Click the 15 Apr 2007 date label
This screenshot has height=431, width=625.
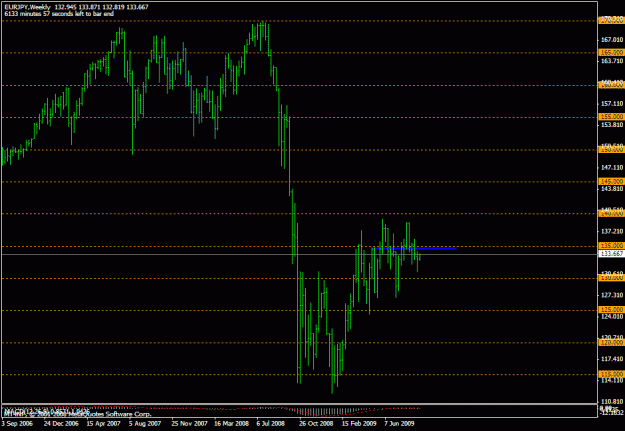coord(103,423)
